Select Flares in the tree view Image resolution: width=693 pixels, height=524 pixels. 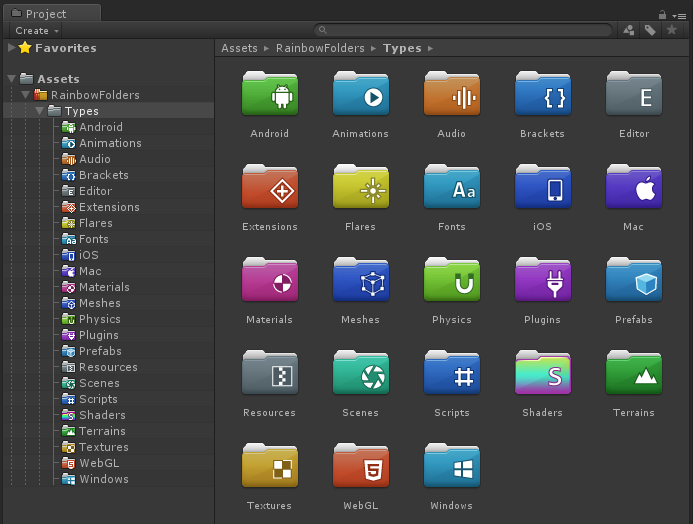coord(95,223)
